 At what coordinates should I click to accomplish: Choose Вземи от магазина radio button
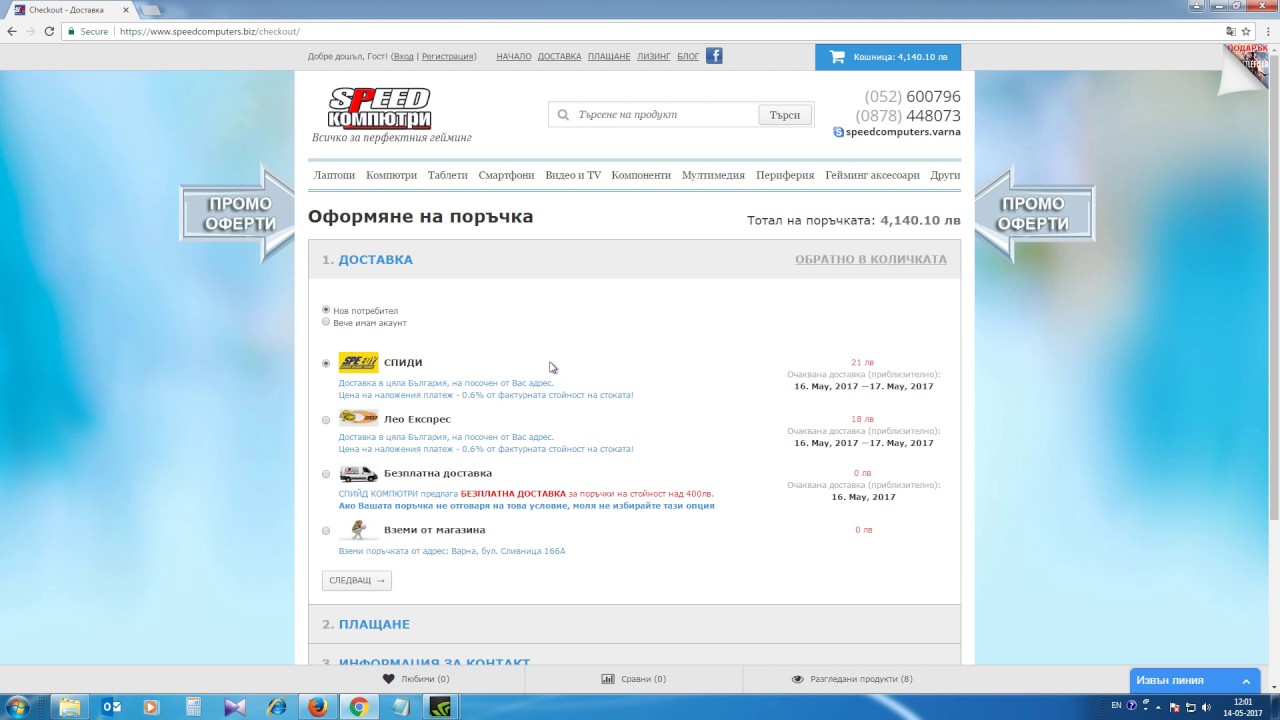pos(326,531)
